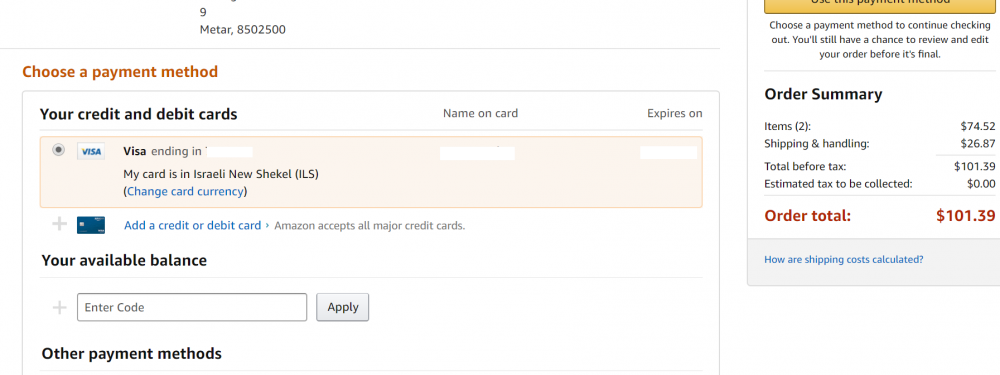Click the Expires on column header
This screenshot has height=375, width=1000.
(675, 114)
